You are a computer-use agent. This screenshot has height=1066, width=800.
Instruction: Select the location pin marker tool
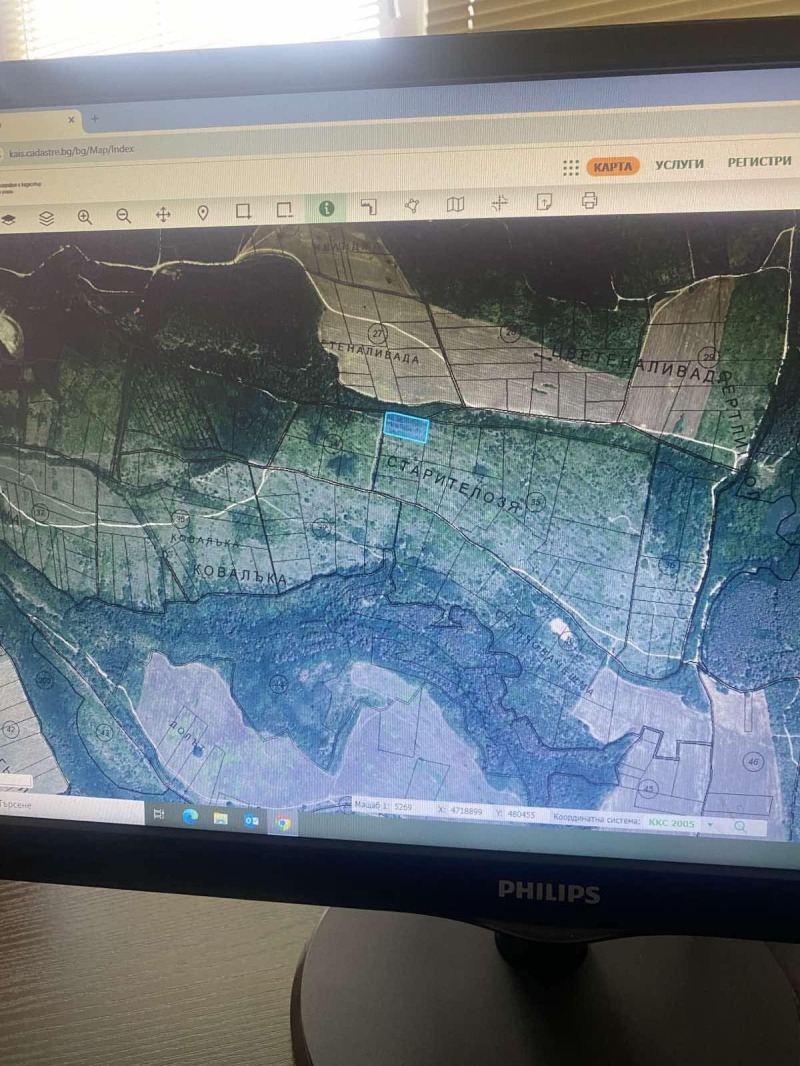point(203,213)
